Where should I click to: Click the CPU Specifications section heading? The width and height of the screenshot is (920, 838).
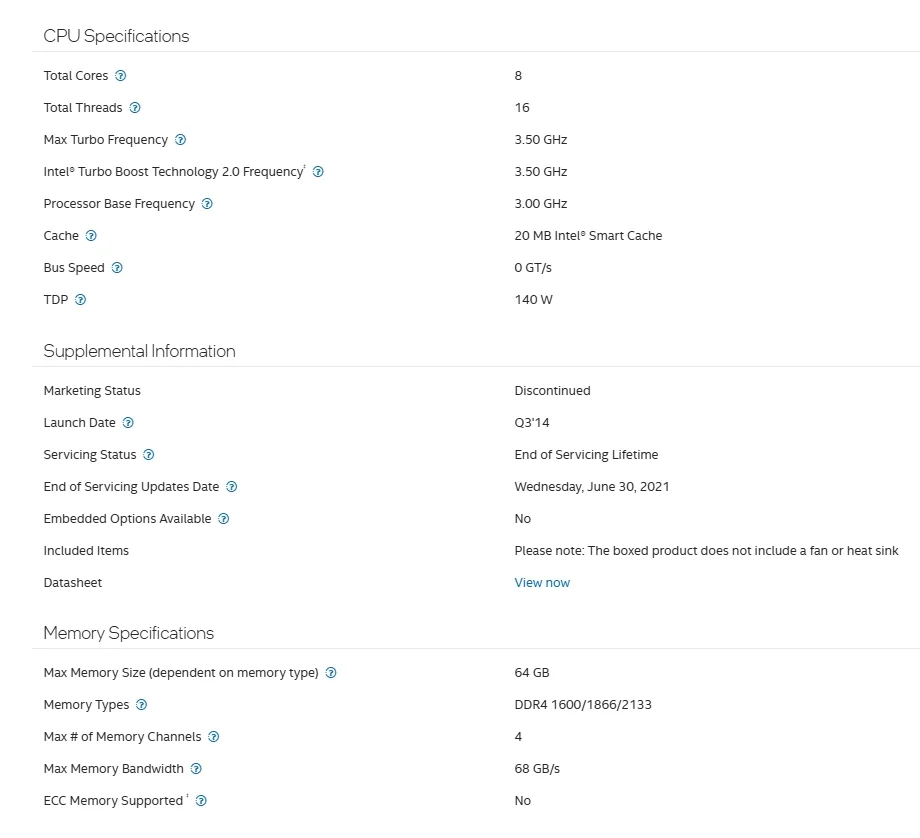tap(116, 36)
